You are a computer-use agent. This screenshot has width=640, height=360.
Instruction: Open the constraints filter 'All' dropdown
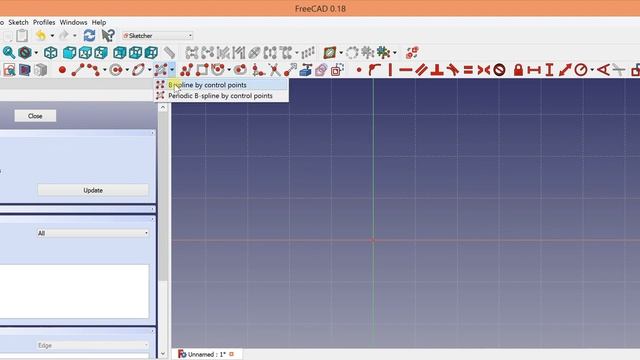[93, 233]
